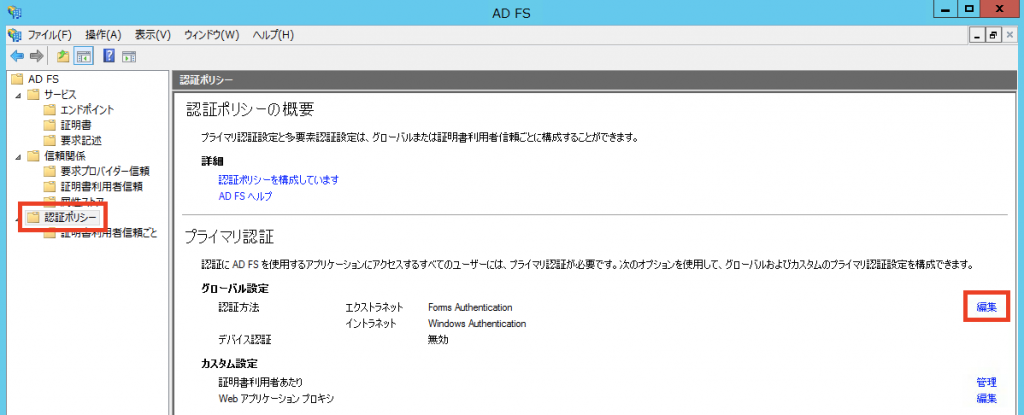Click the 認証方法 label
The width and height of the screenshot is (1024, 415).
coord(239,307)
